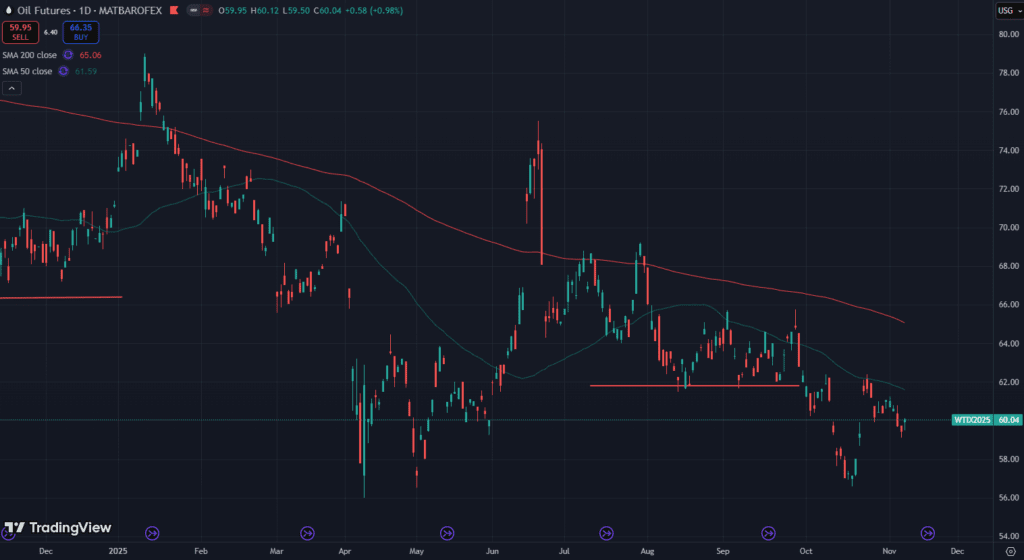Click the TradingView logo link
The height and width of the screenshot is (560, 1024).
click(58, 528)
